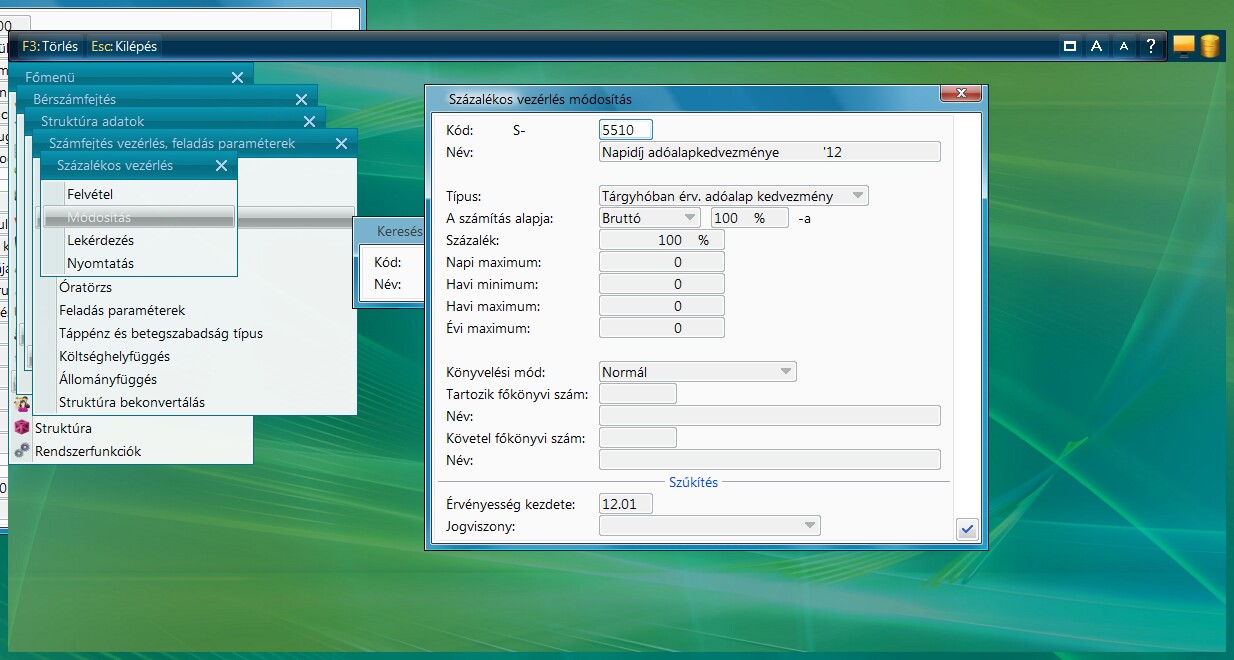Click the smaller font size A icon
The height and width of the screenshot is (660, 1234).
point(1124,46)
